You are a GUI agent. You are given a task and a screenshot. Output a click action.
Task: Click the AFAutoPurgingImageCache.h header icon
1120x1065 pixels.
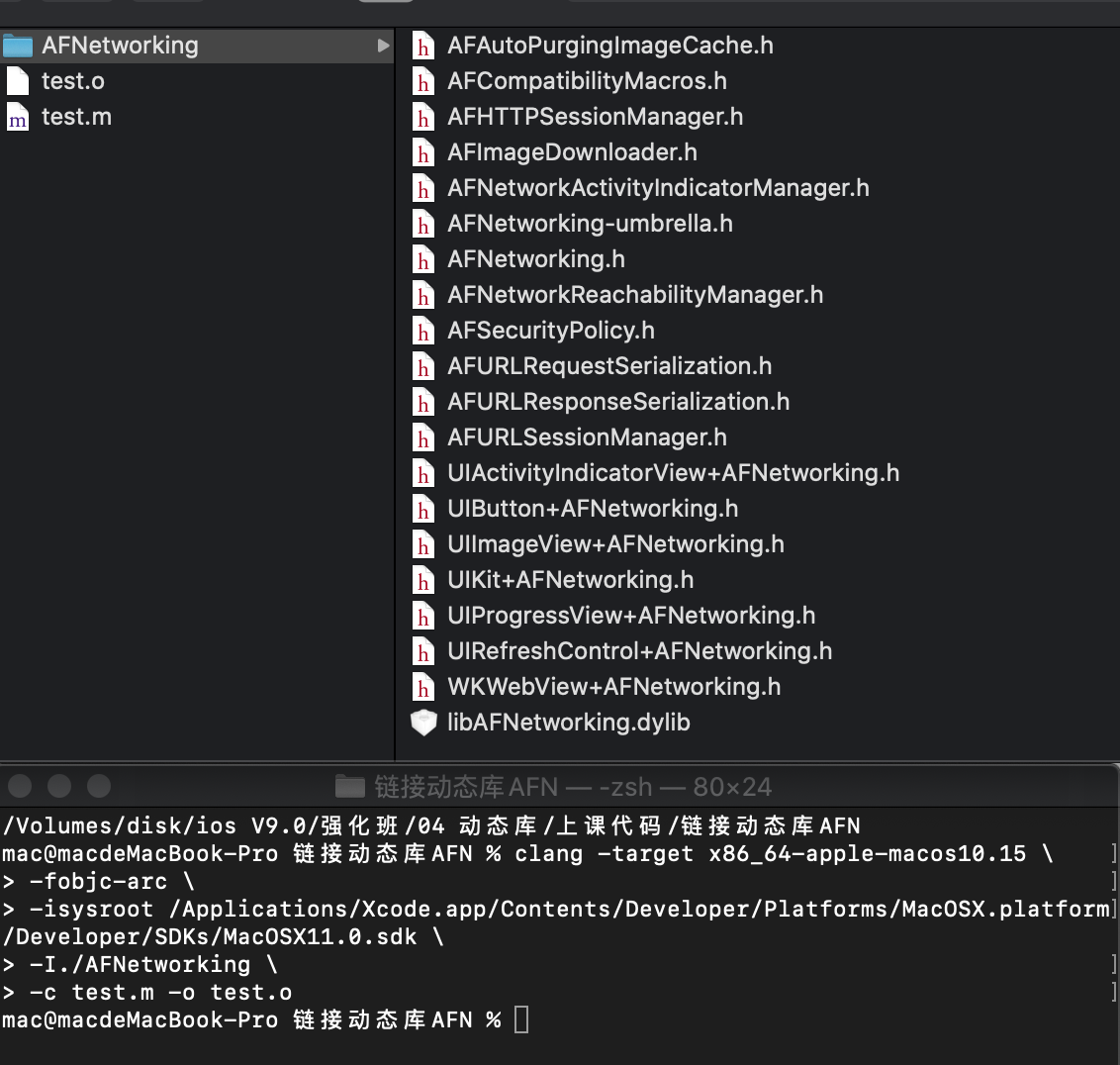[423, 46]
